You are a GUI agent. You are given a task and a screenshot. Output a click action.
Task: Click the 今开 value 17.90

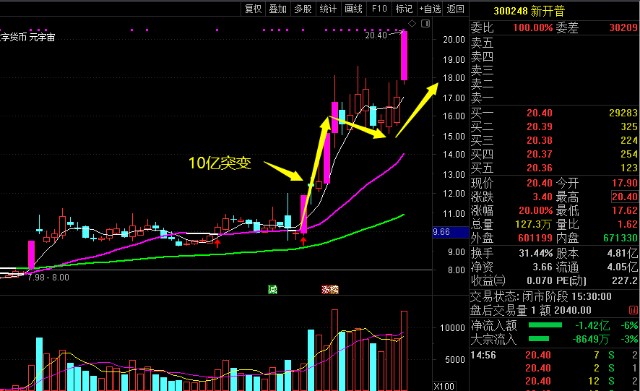pos(624,183)
